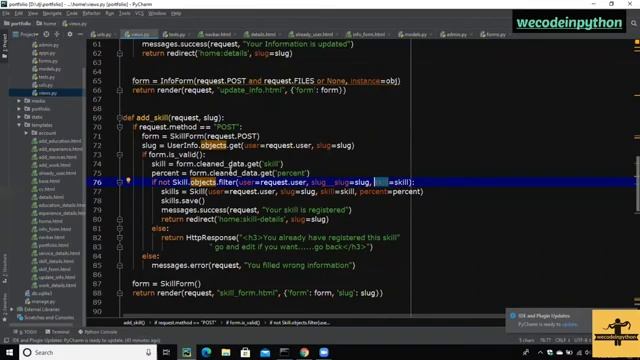The height and width of the screenshot is (360, 640).
Task: Open the Terminal tool window
Action: point(57,332)
